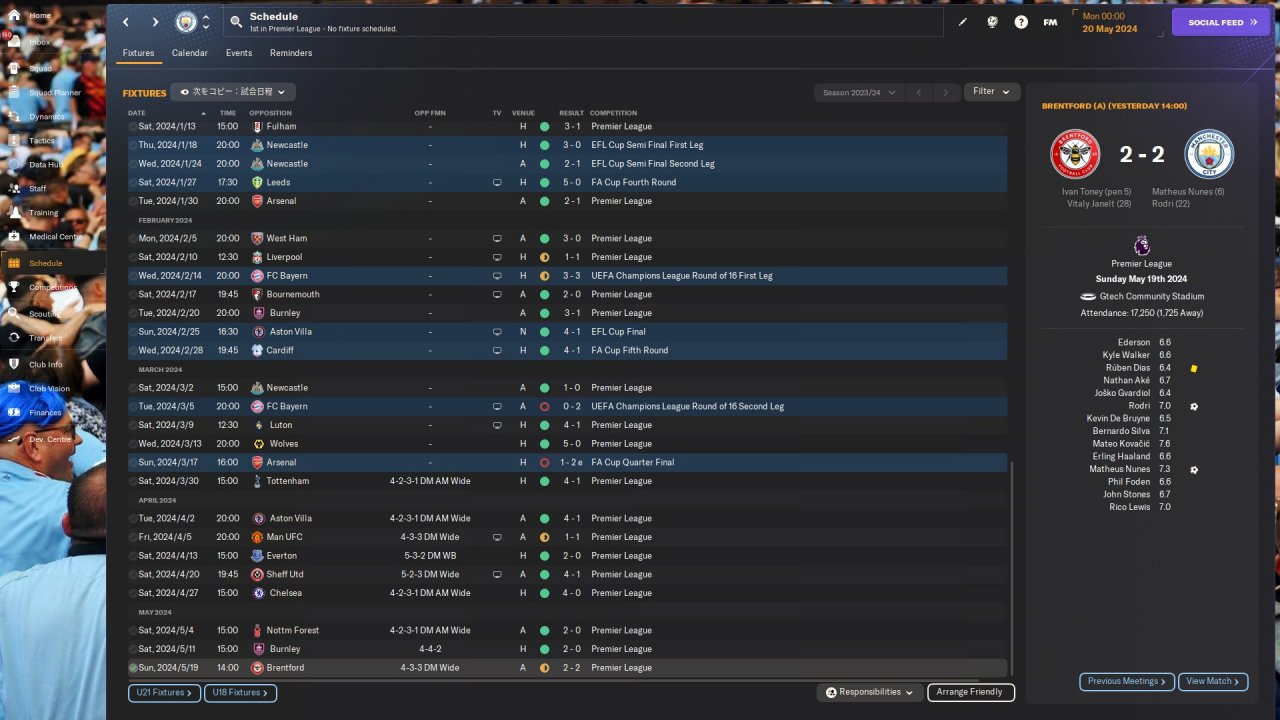Image resolution: width=1280 pixels, height=720 pixels.
Task: Click the U18 Fixtures button
Action: pos(240,692)
